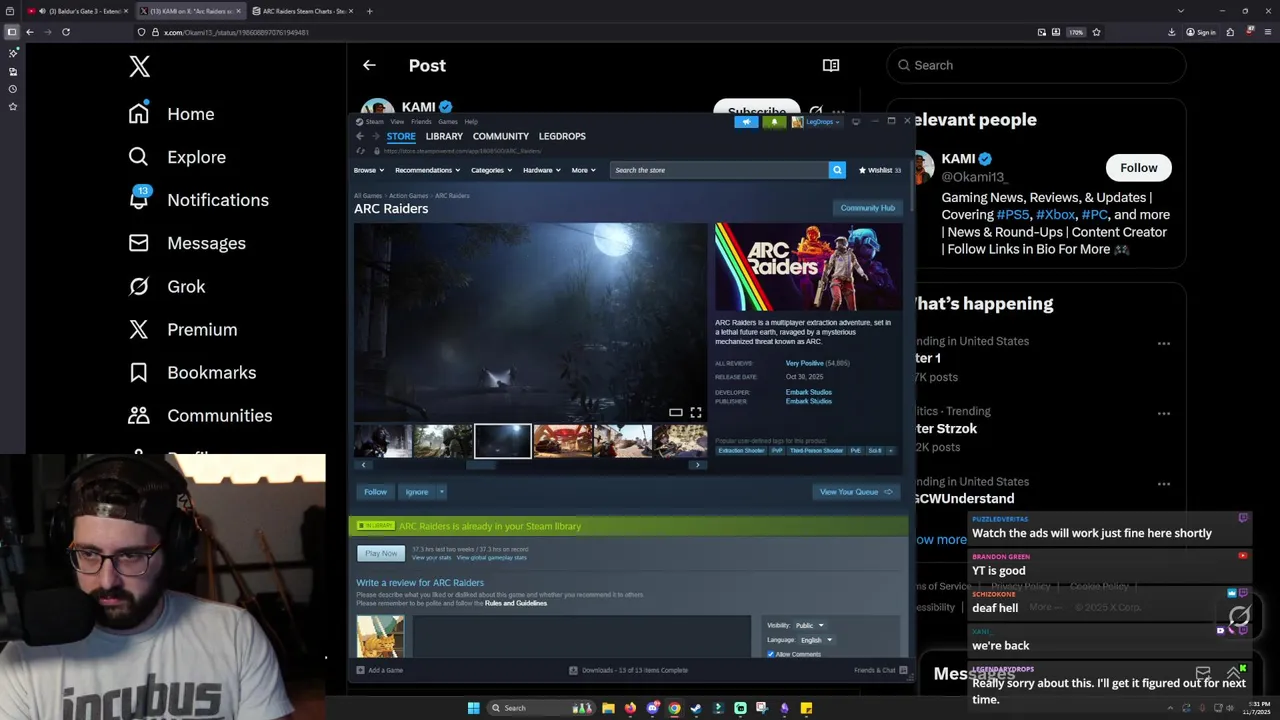The image size is (1280, 720).
Task: Open reader view icon beside Post header
Action: coord(831,65)
